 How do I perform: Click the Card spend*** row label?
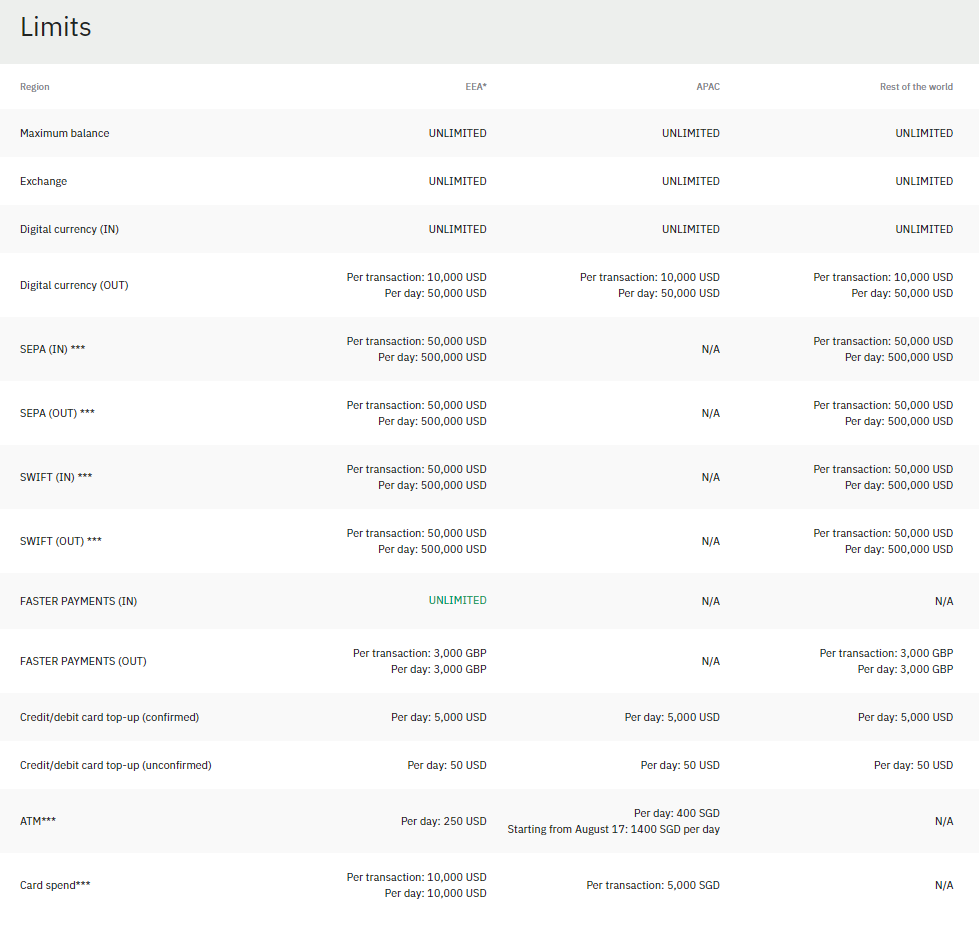pyautogui.click(x=55, y=885)
